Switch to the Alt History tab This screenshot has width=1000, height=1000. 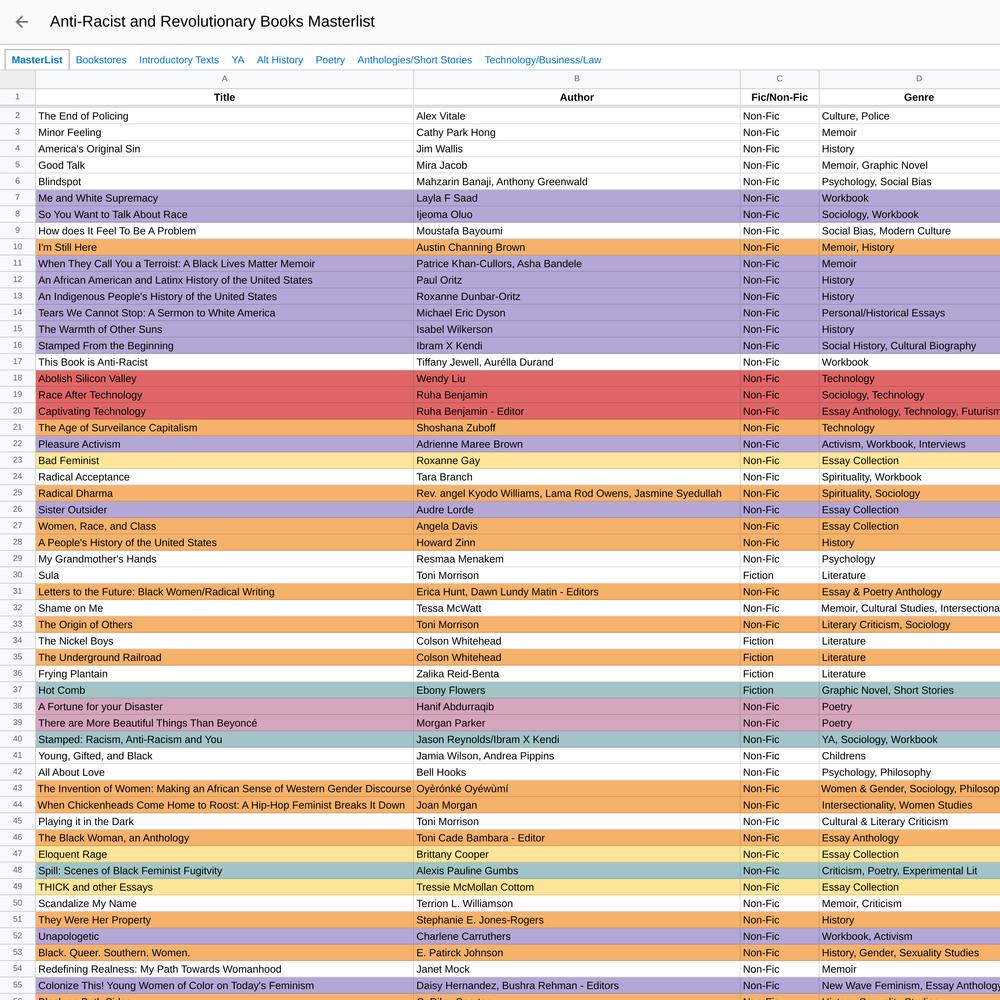point(279,60)
